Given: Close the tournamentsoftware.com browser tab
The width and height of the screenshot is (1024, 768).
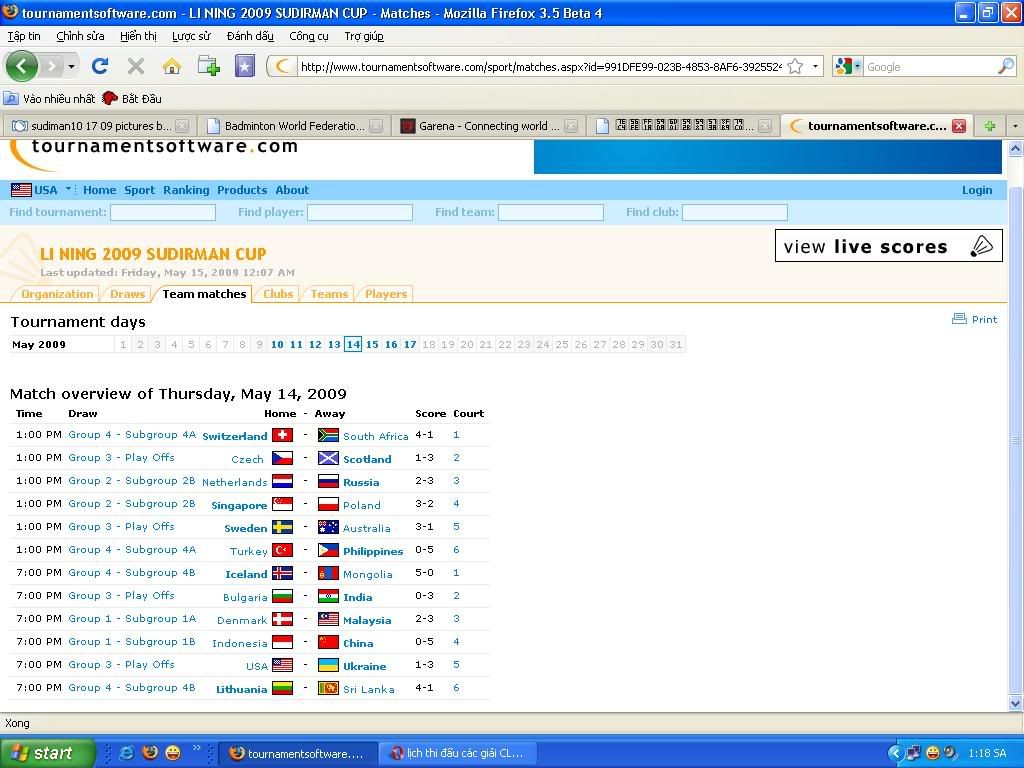Looking at the screenshot, I should pos(959,126).
